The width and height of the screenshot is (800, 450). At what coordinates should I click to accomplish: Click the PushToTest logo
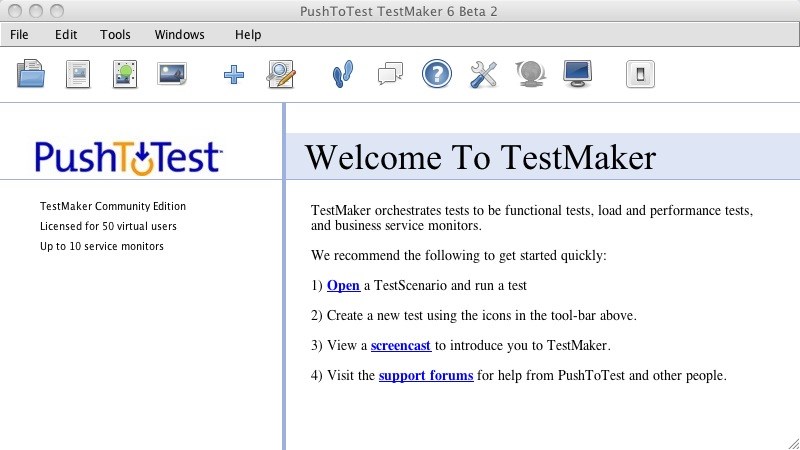point(128,158)
